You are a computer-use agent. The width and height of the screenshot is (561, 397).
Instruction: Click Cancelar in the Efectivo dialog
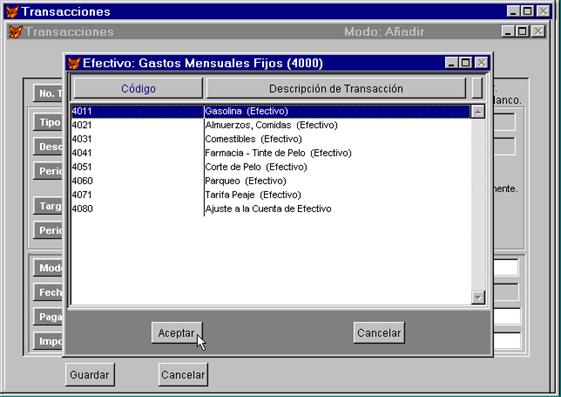(x=379, y=333)
